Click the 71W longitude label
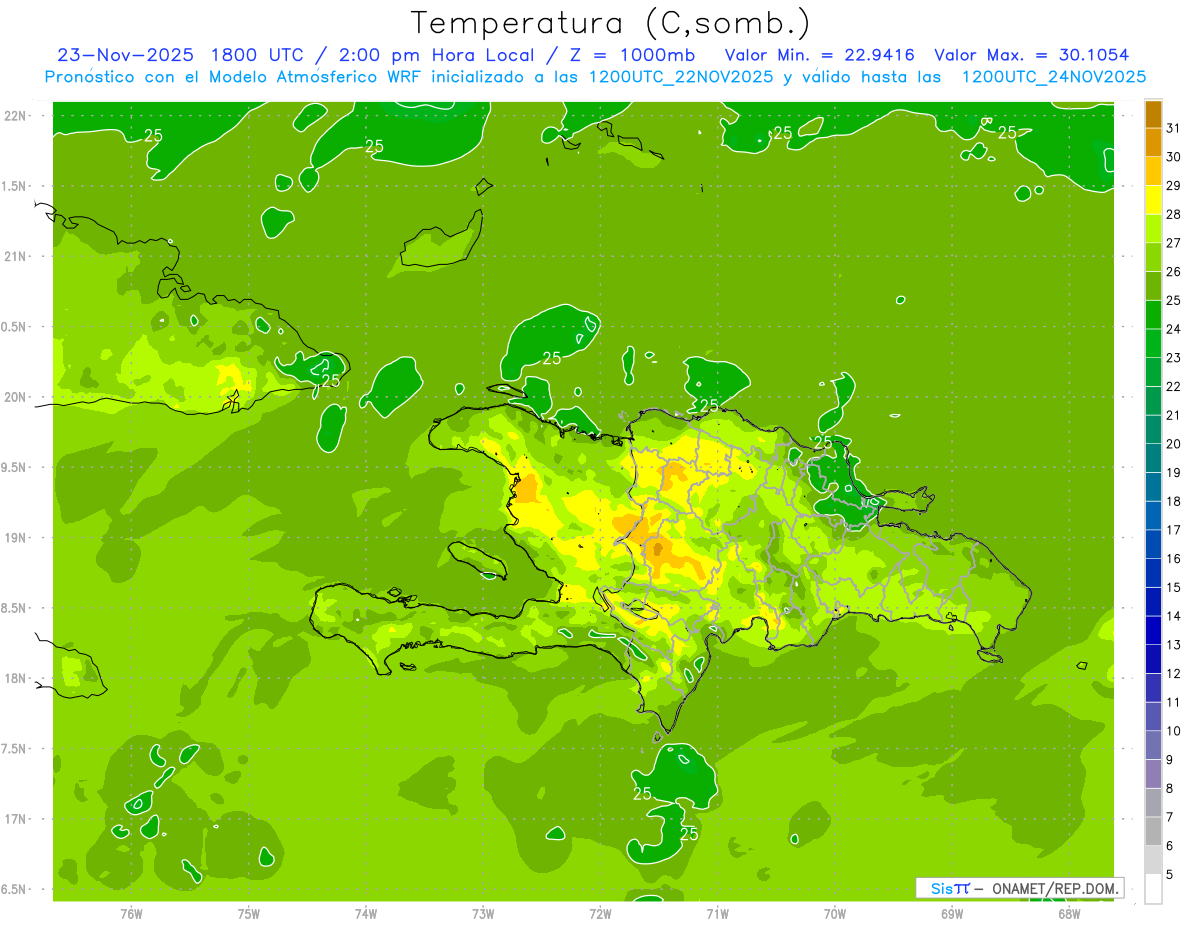Image resolution: width=1200 pixels, height=927 pixels. (x=717, y=914)
